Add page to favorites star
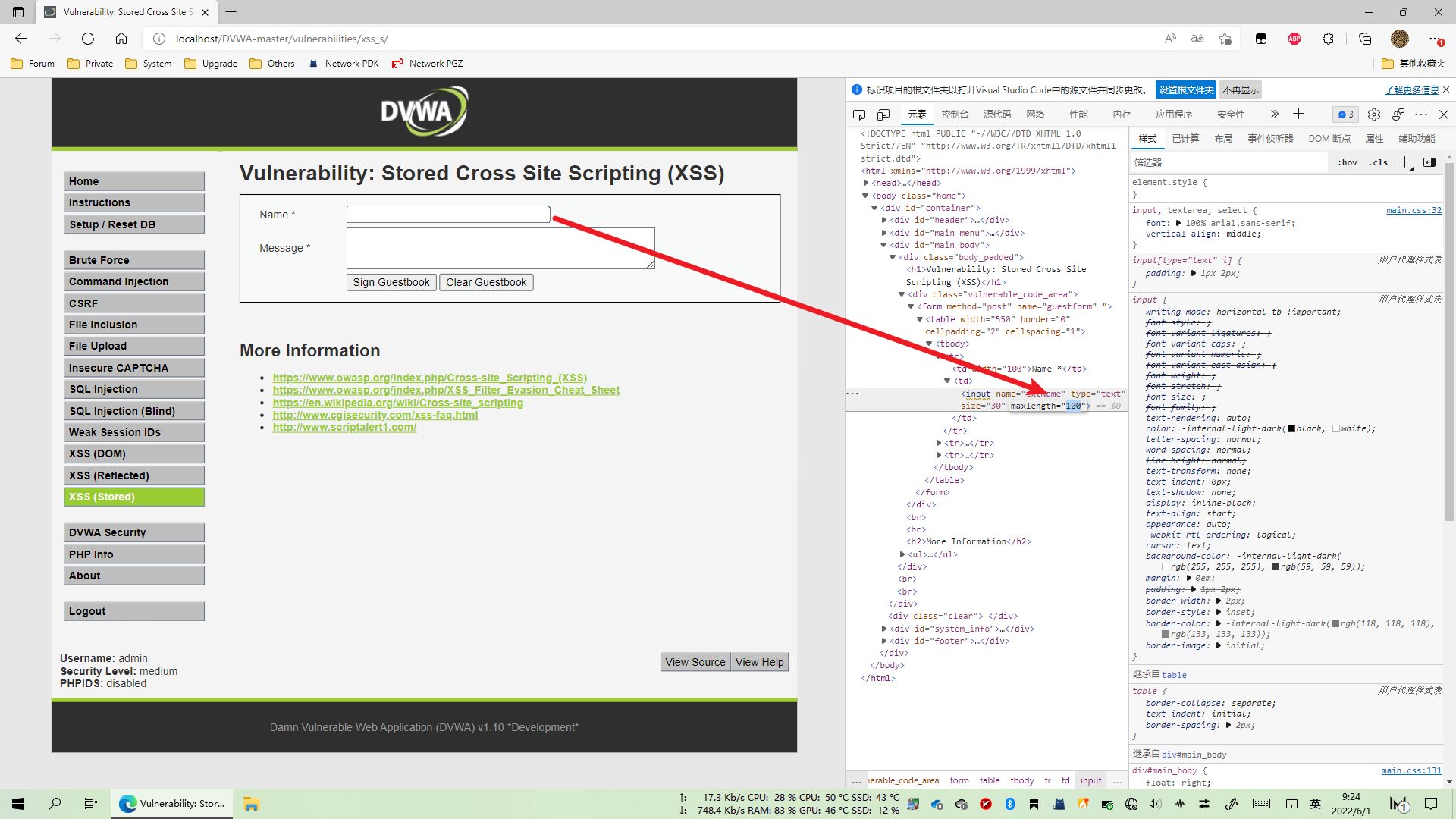This screenshot has width=1456, height=819. click(1225, 39)
